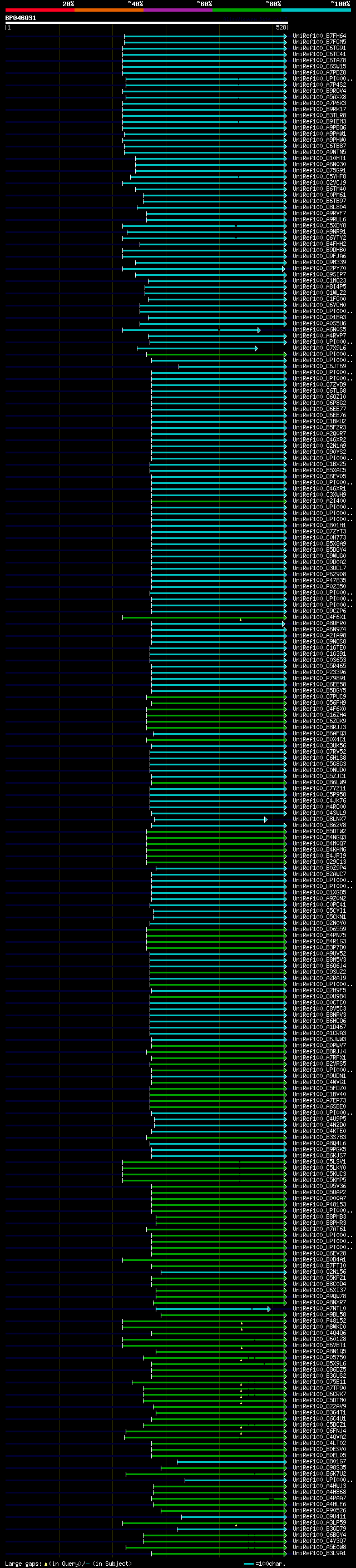
Task: Click the orange ~40% identity color segment
Action: (x=109, y=10)
